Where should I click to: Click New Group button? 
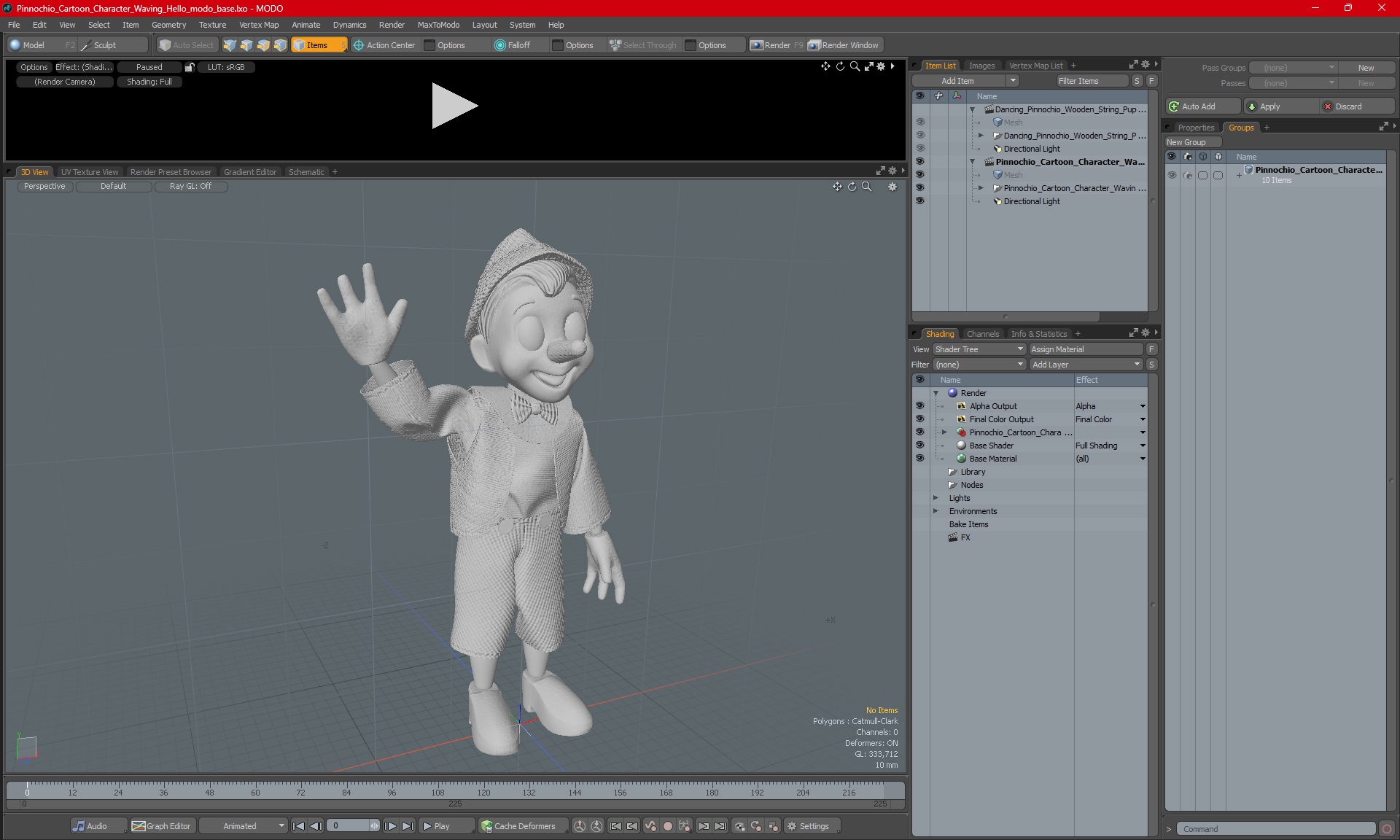[x=1191, y=142]
